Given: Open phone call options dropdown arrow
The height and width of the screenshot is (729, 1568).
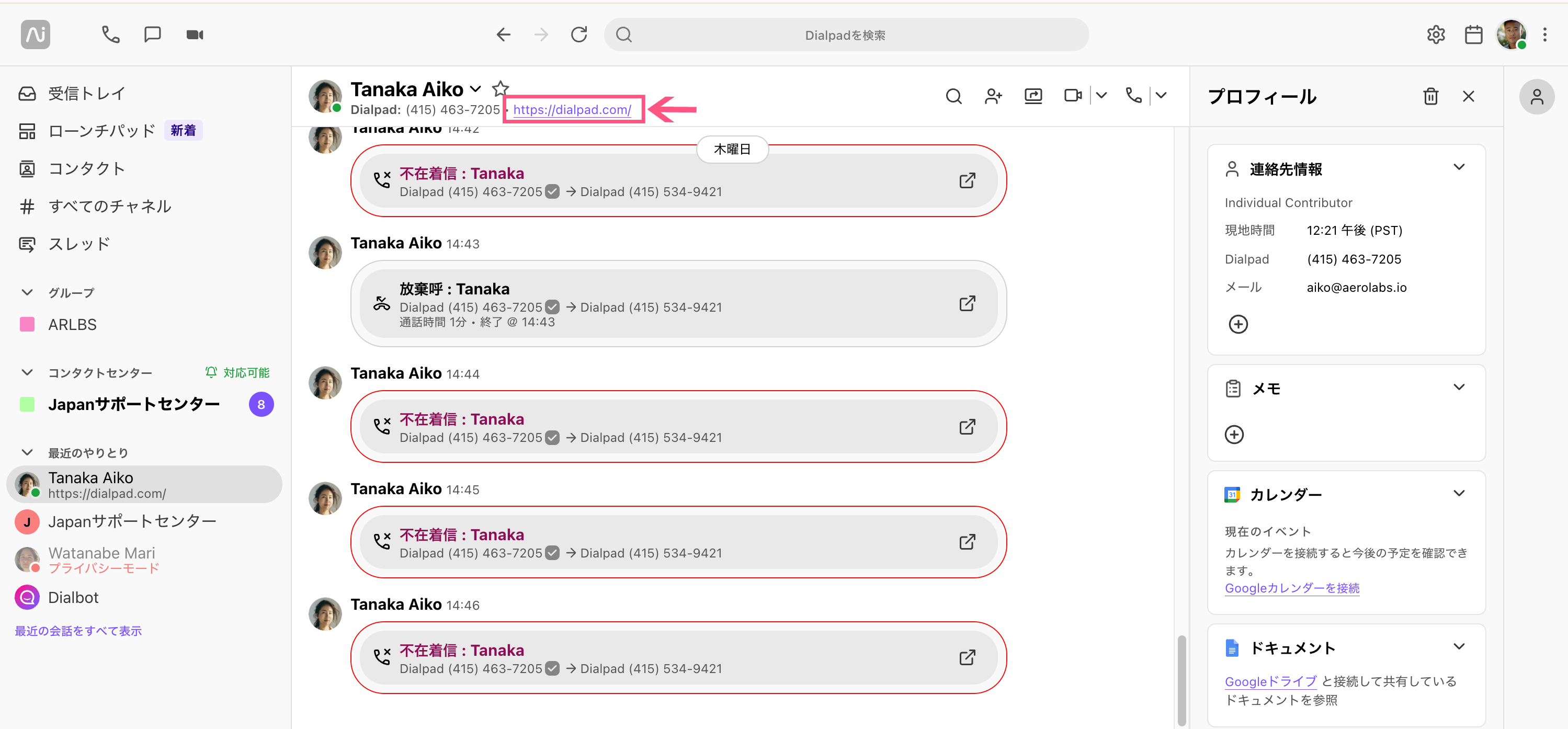Looking at the screenshot, I should [1161, 96].
